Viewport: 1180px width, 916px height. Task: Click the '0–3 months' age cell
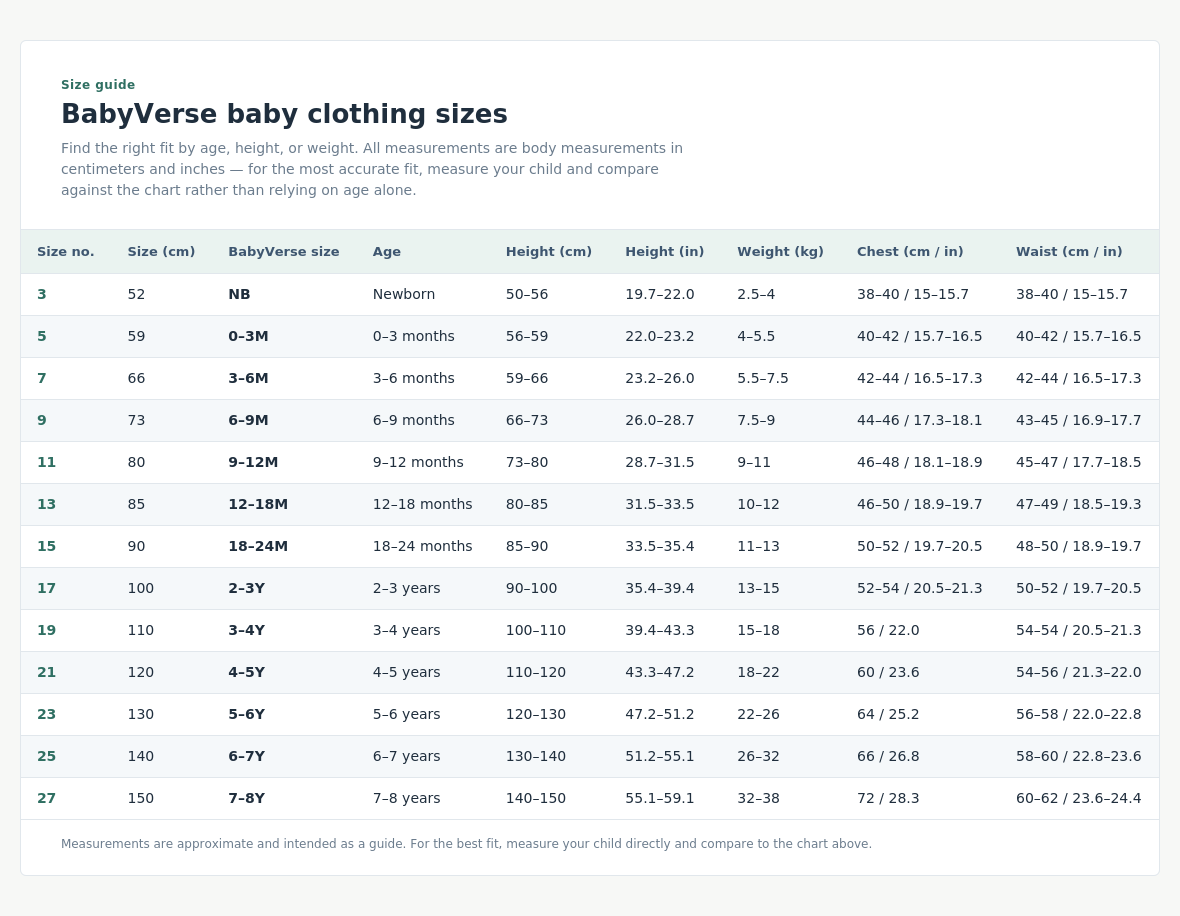[413, 336]
